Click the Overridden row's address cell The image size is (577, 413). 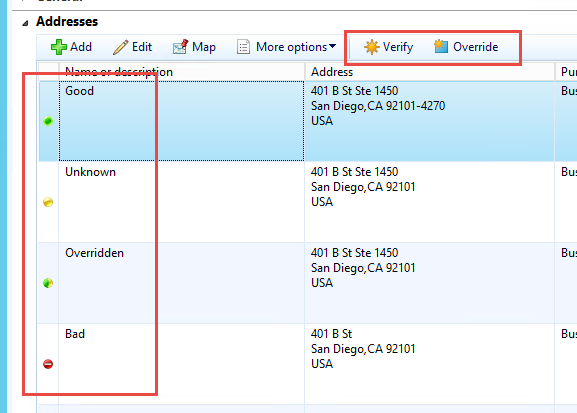(x=429, y=283)
